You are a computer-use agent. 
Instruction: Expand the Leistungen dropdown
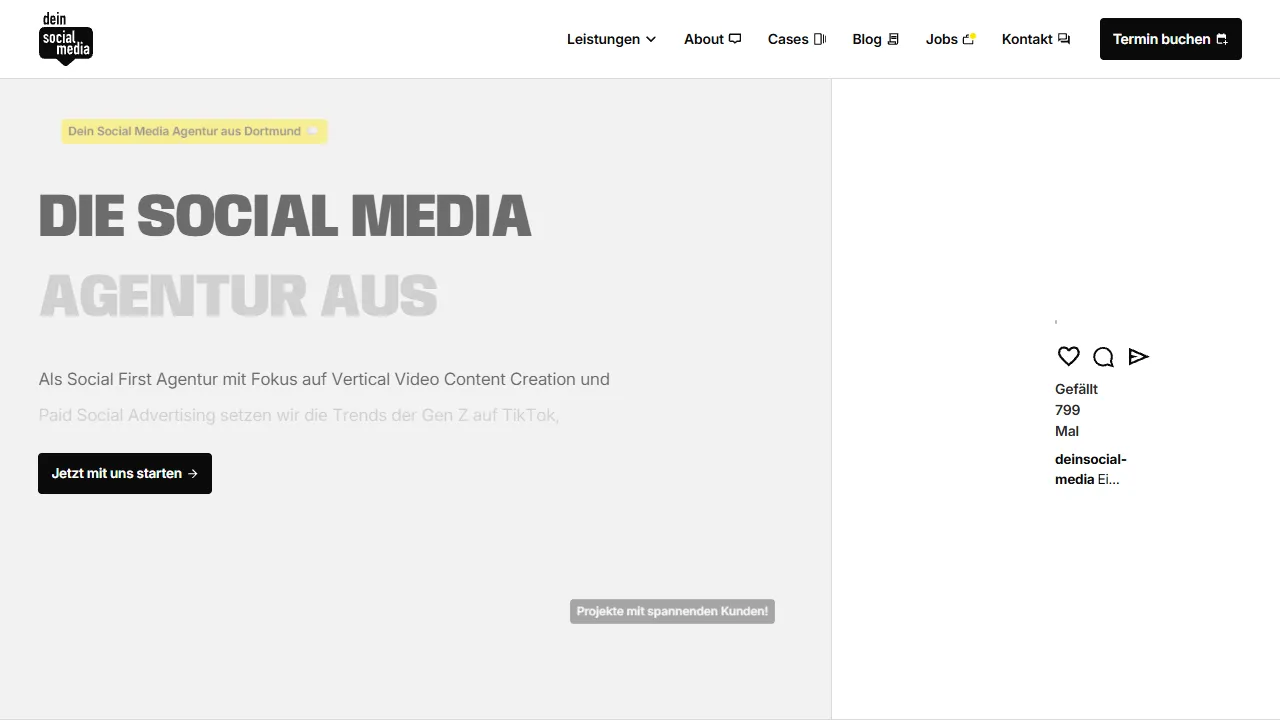[x=611, y=39]
